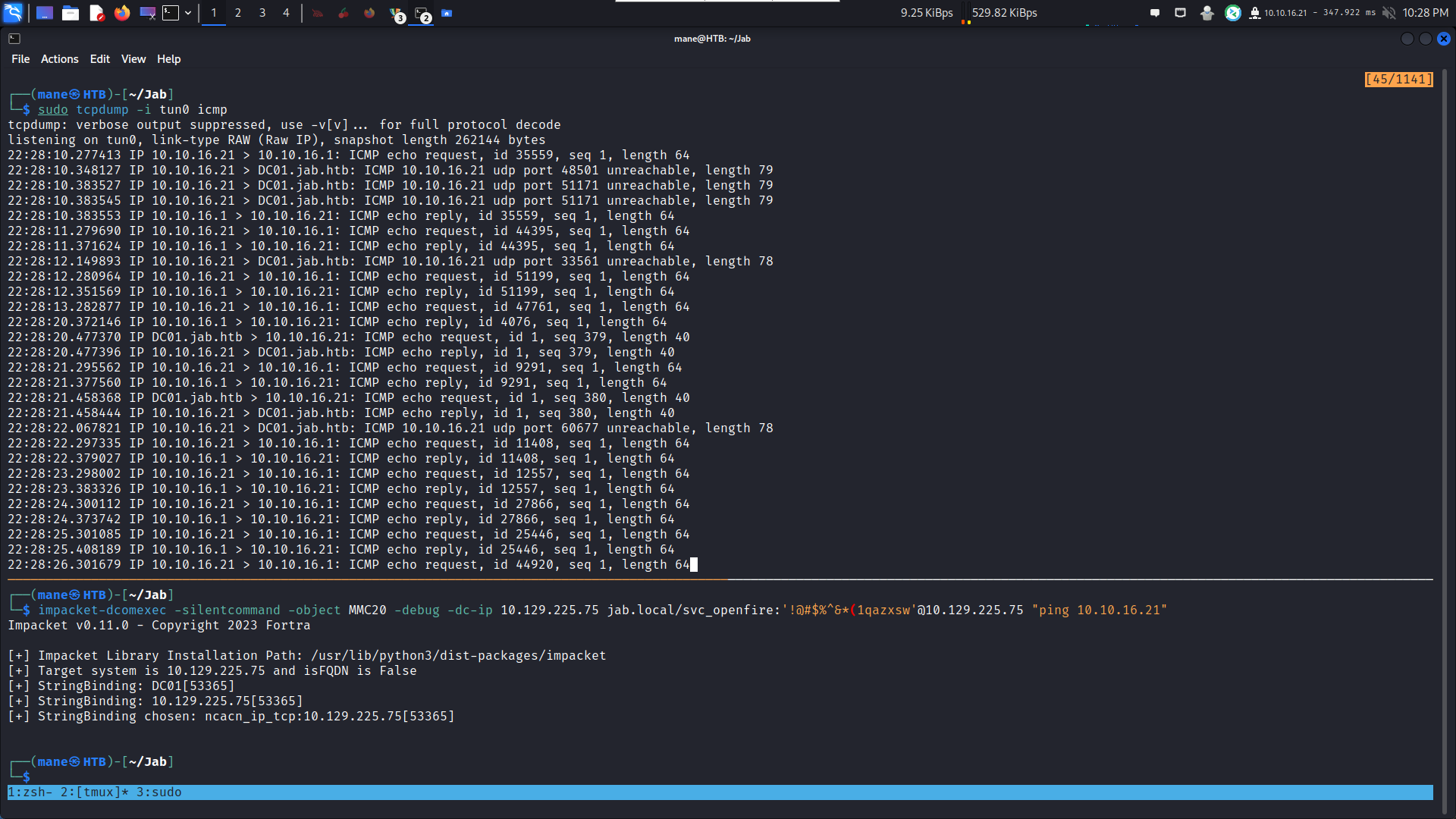Screen dimensions: 1456x819
Task: Open the screenshot tool launcher
Action: (x=148, y=13)
